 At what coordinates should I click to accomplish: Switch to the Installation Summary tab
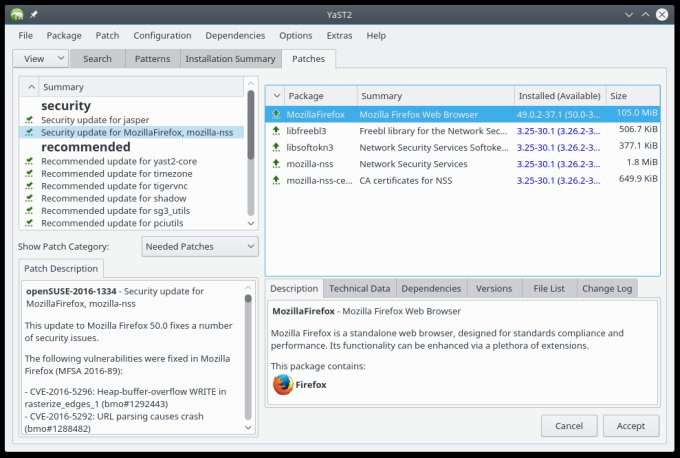[x=230, y=59]
